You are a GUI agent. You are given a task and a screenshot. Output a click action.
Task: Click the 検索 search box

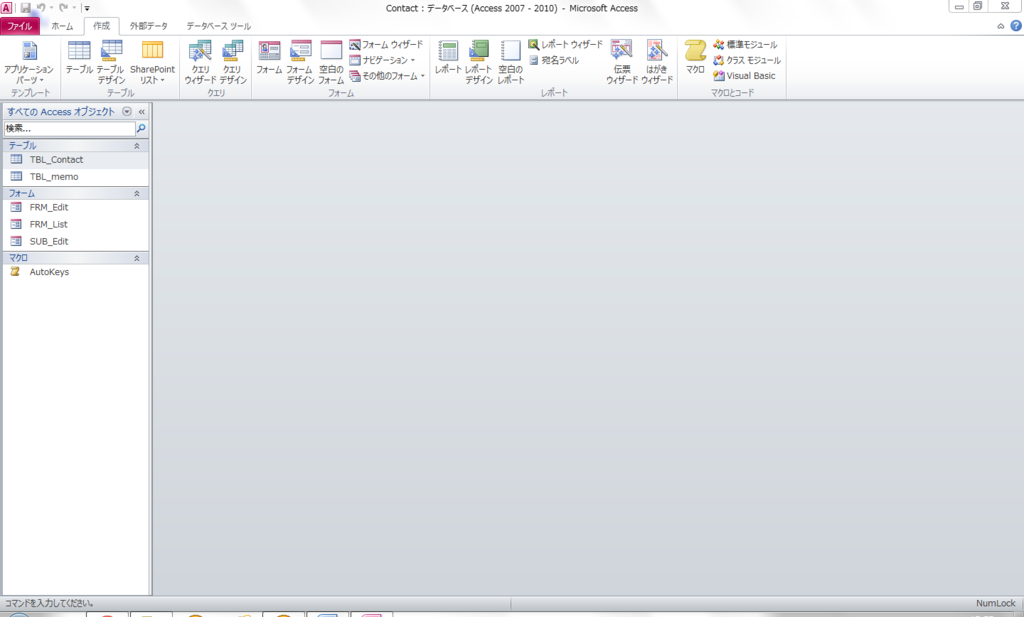click(x=70, y=129)
